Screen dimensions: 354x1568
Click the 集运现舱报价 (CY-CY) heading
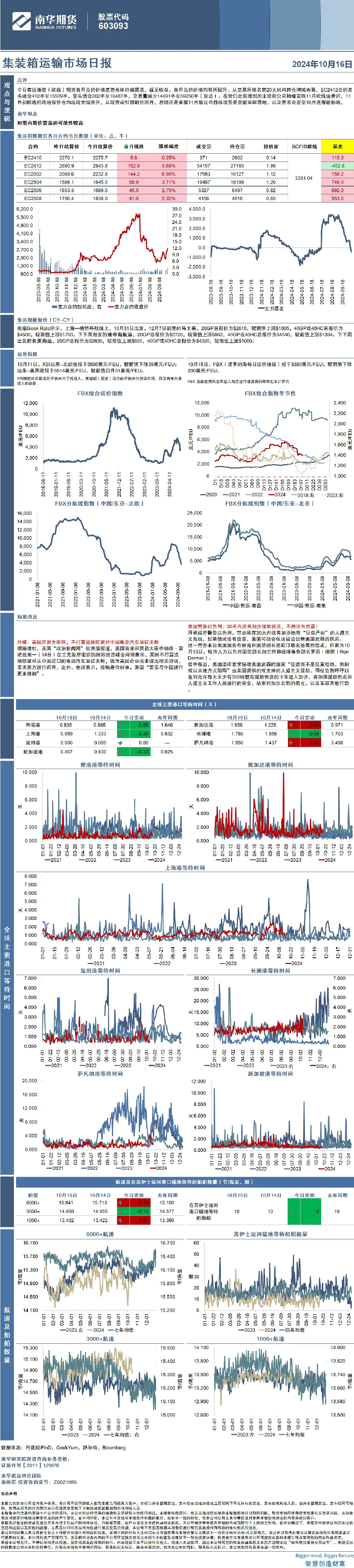pyautogui.click(x=45, y=319)
